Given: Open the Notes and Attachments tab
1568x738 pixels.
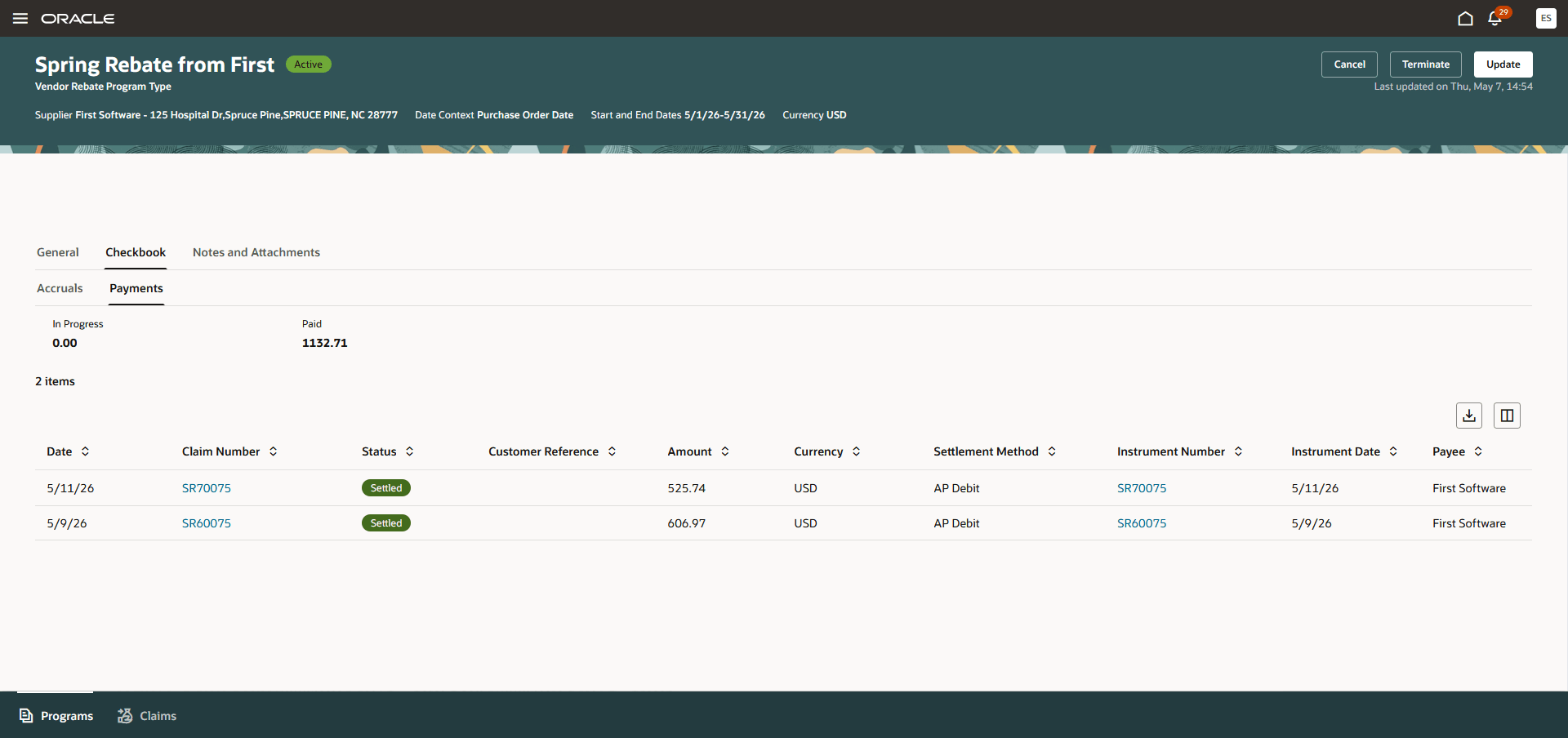Looking at the screenshot, I should click(256, 252).
